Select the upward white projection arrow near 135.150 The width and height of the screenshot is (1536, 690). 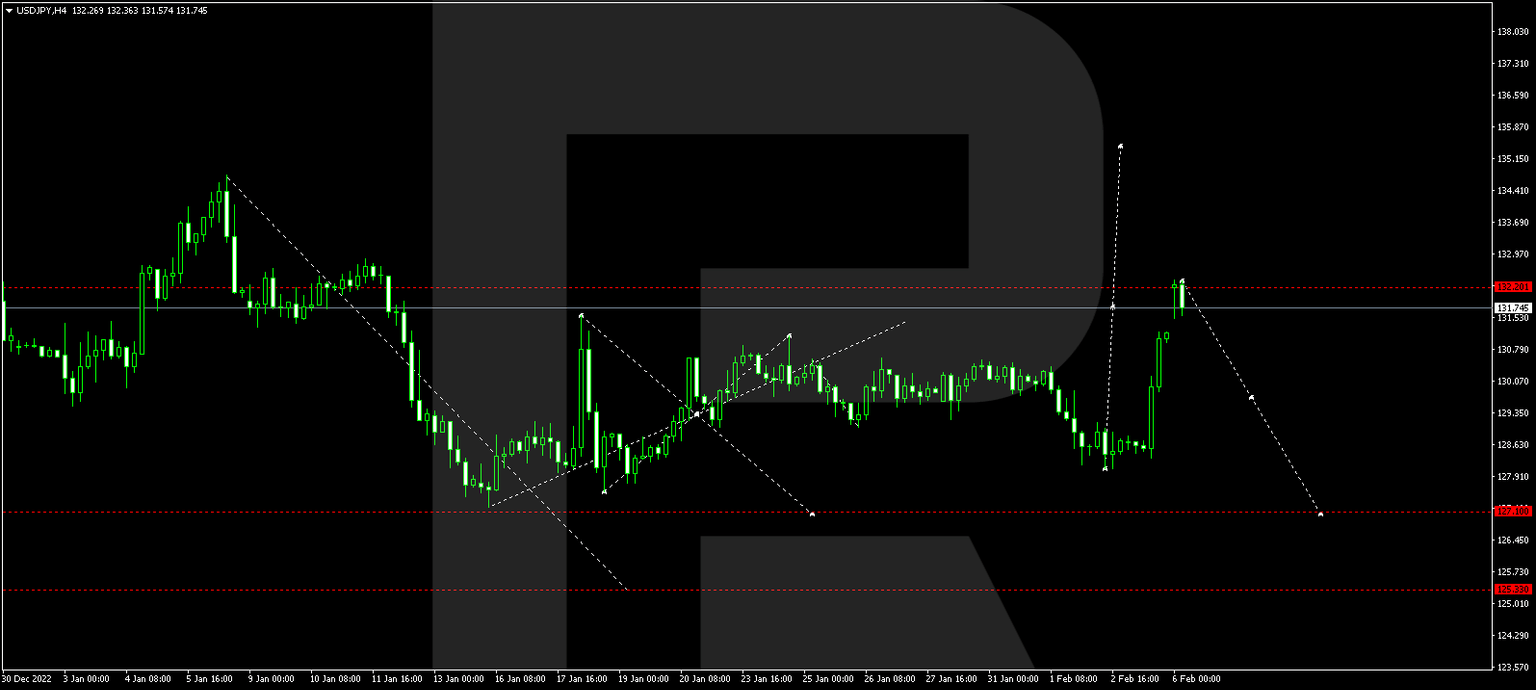1121,146
